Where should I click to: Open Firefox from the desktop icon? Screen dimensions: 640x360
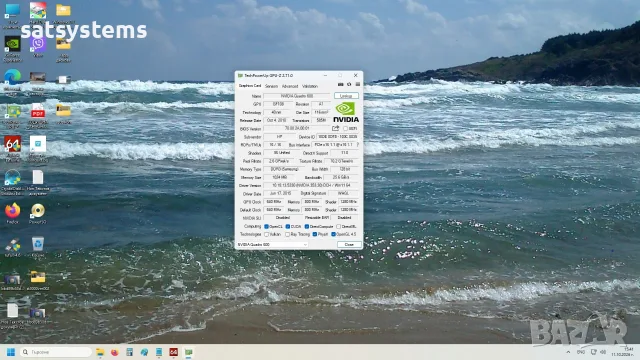(x=12, y=213)
